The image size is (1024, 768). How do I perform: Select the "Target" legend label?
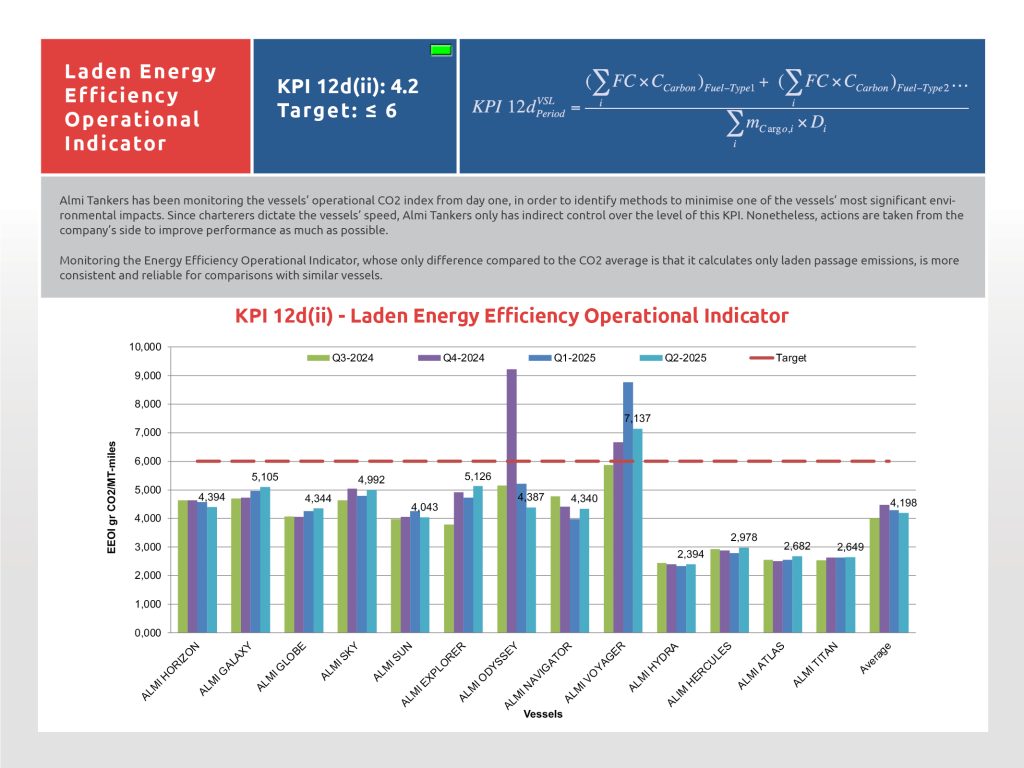pos(791,358)
